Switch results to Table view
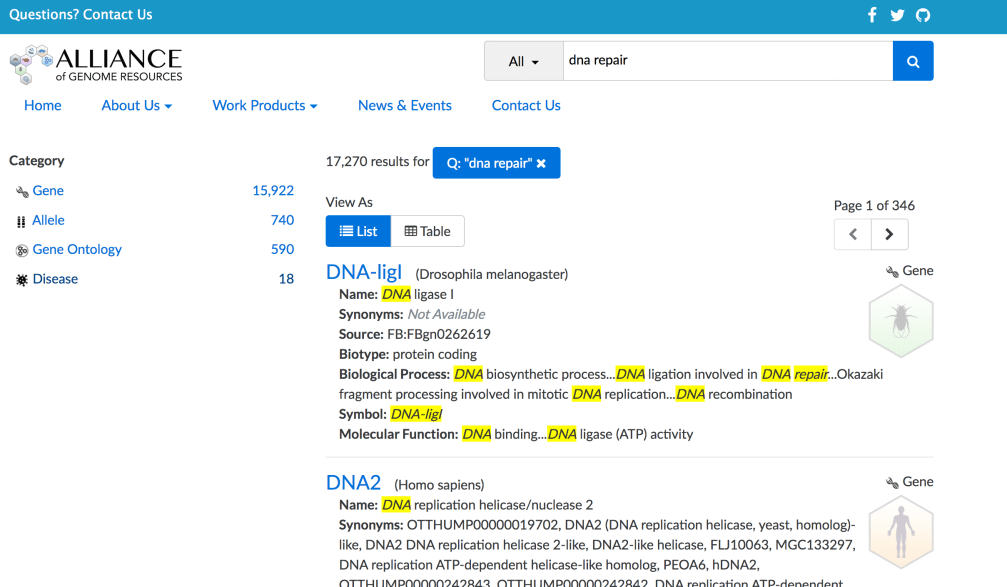1007x587 pixels. click(x=427, y=231)
